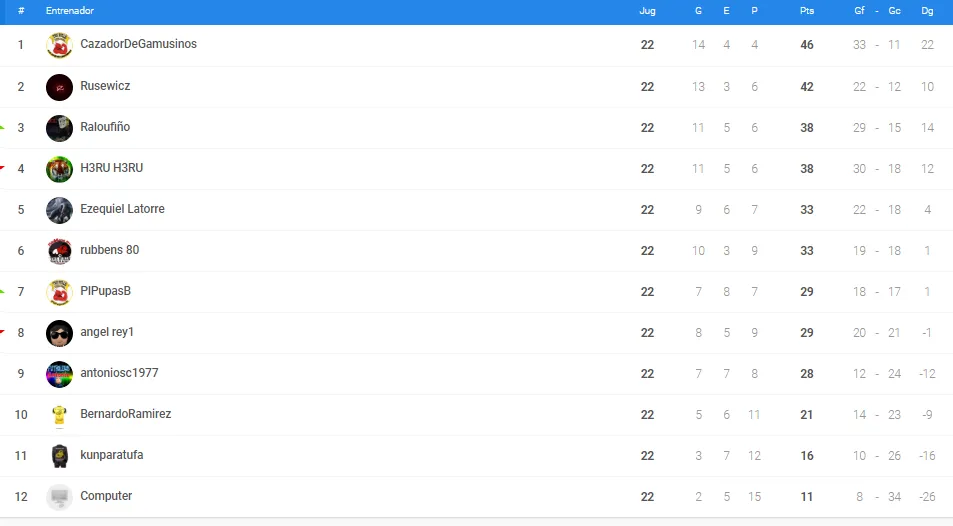The image size is (953, 526).
Task: Click antoniosc1977's -12 goal difference
Action: pyautogui.click(x=927, y=374)
